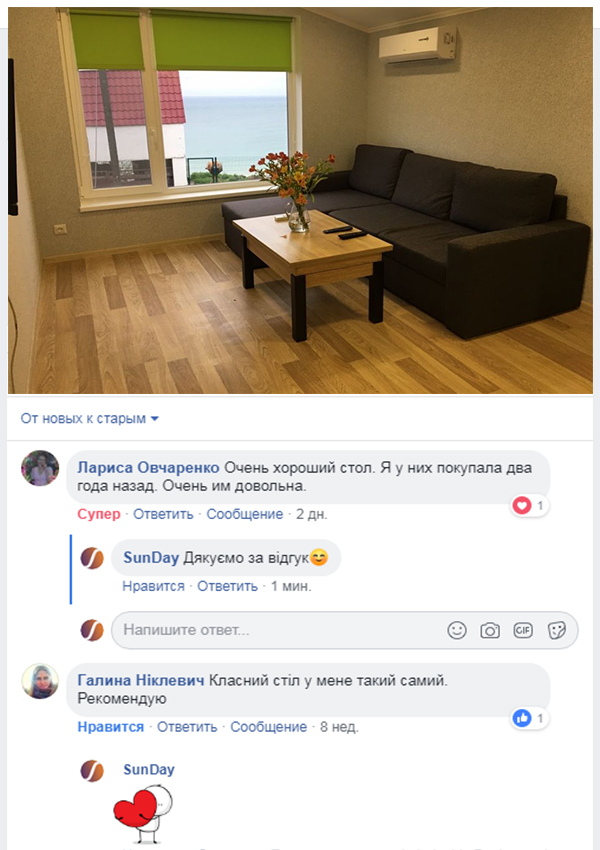Click SunDay avatar next to Дякуємо reply
This screenshot has width=600, height=850.
point(92,558)
